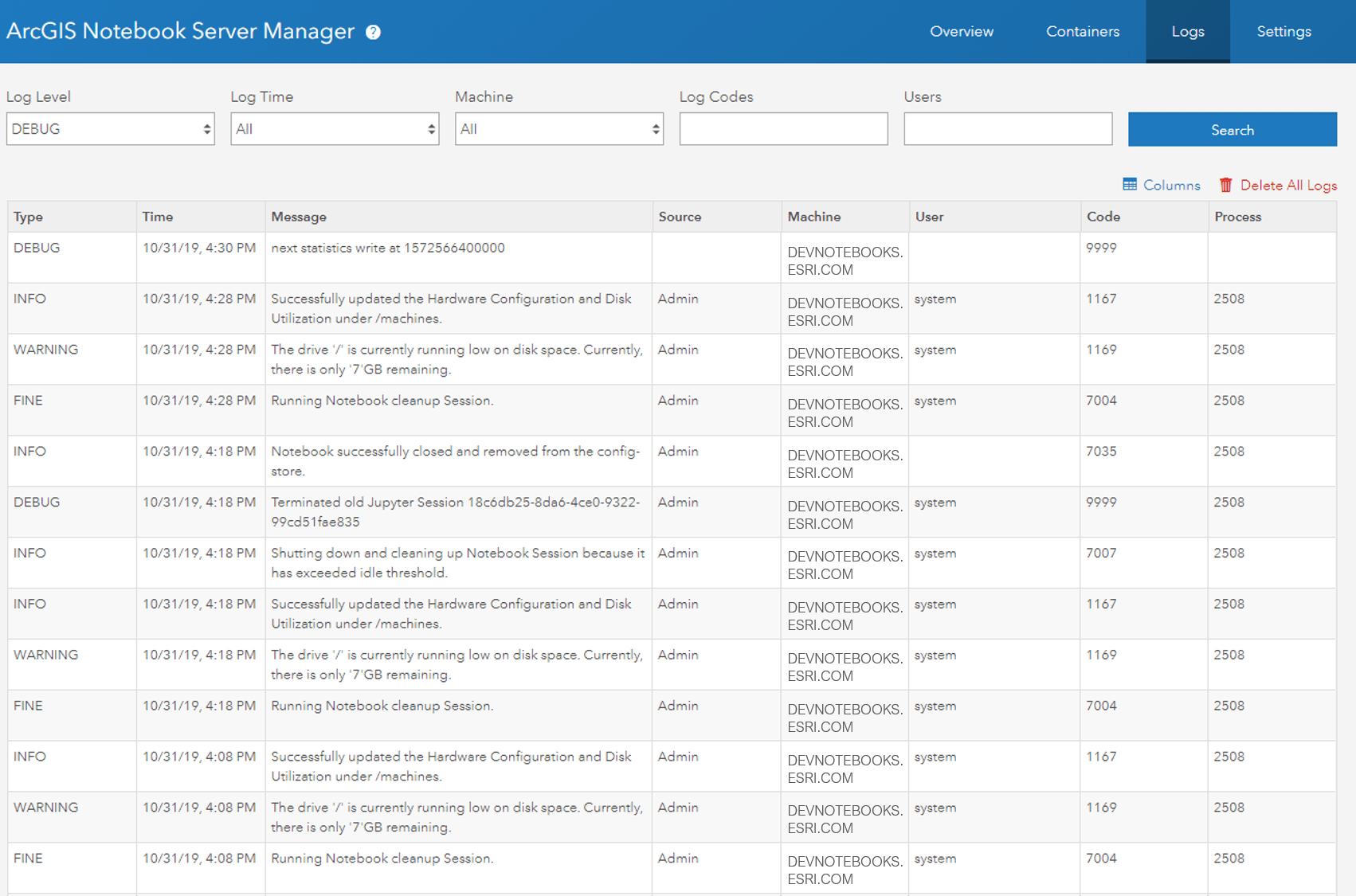Click the Time column header
The height and width of the screenshot is (896, 1356).
pyautogui.click(x=157, y=216)
